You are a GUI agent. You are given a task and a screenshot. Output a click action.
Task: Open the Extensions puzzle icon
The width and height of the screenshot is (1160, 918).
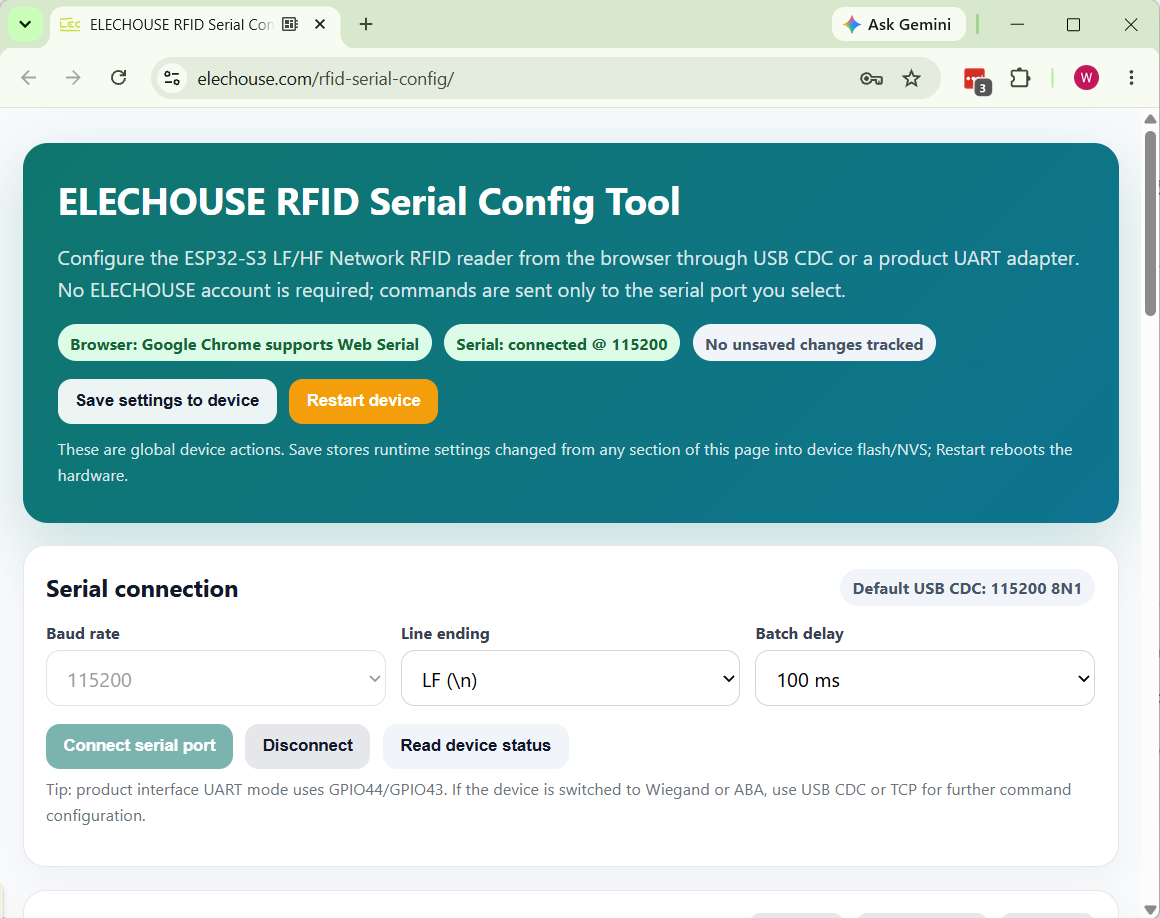pos(1020,78)
